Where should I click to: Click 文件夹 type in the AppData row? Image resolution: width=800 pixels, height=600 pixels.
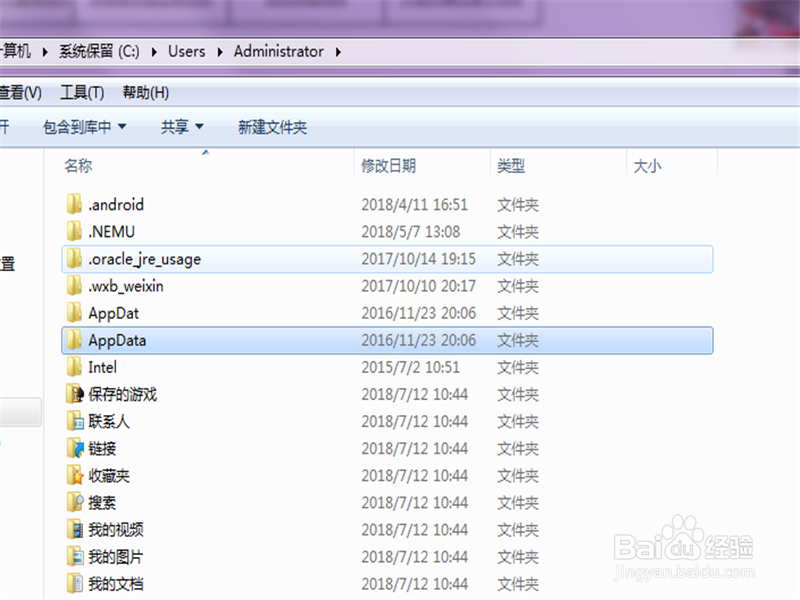coord(518,340)
